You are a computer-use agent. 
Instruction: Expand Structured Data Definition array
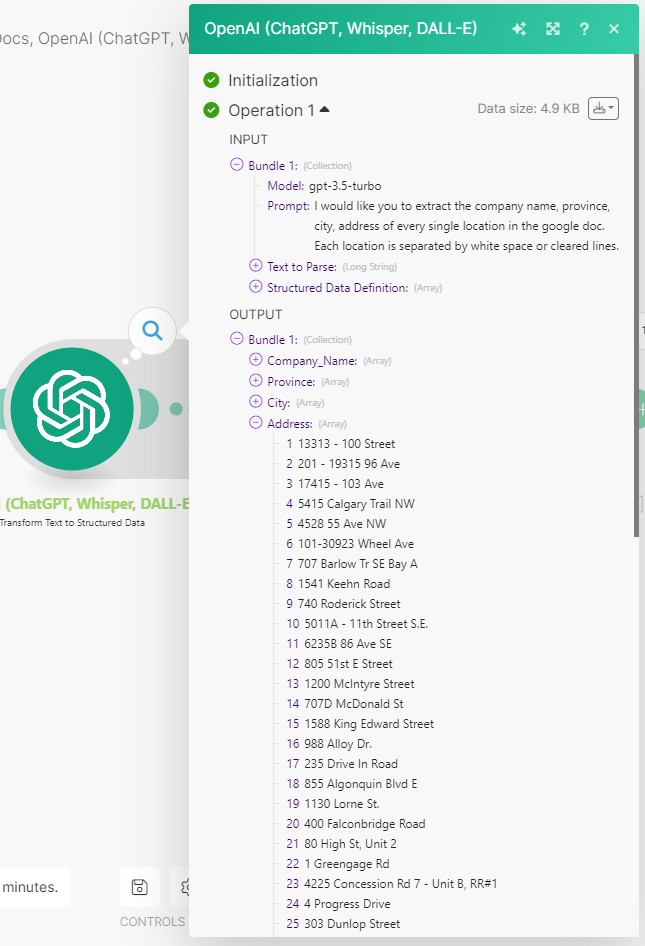256,287
